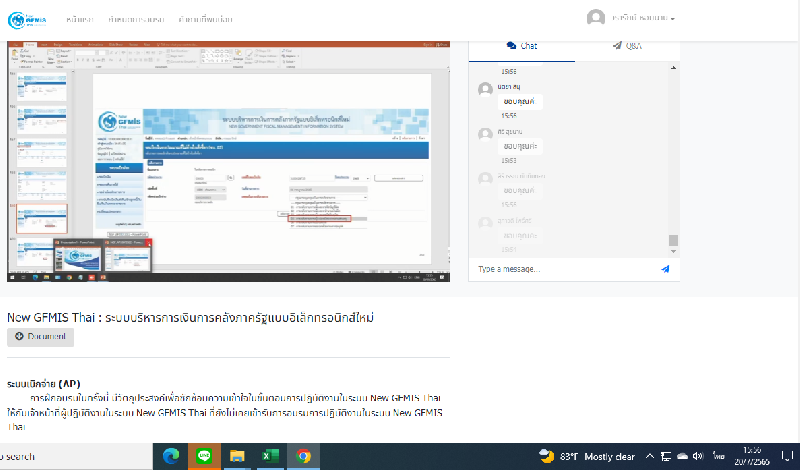800x470 pixels.
Task: Focus the Type a message input field
Action: [560, 269]
